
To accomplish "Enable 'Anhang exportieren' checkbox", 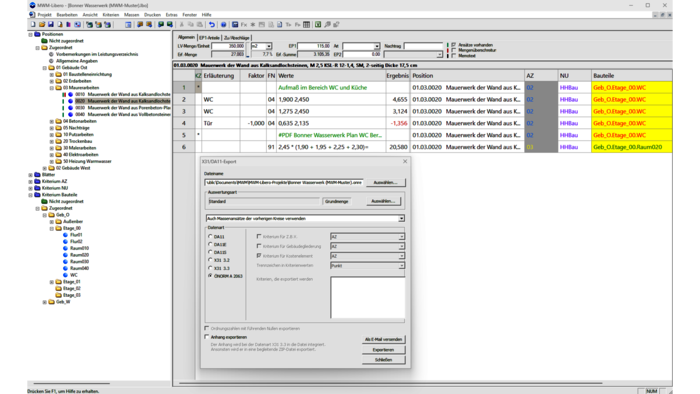I will 207,337.
